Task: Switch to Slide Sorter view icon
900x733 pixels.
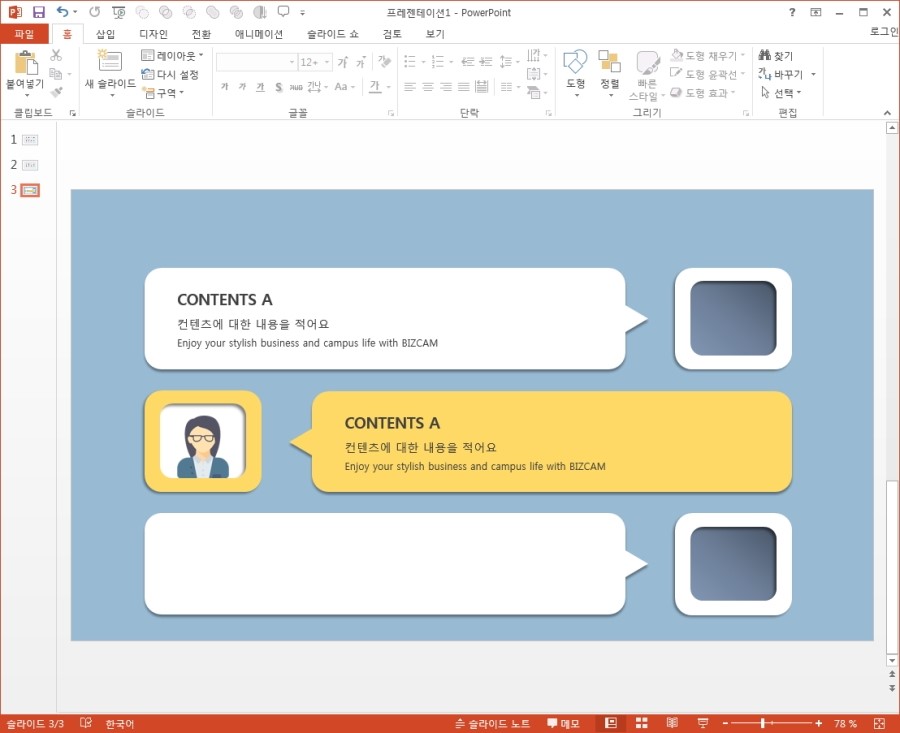Action: 640,722
